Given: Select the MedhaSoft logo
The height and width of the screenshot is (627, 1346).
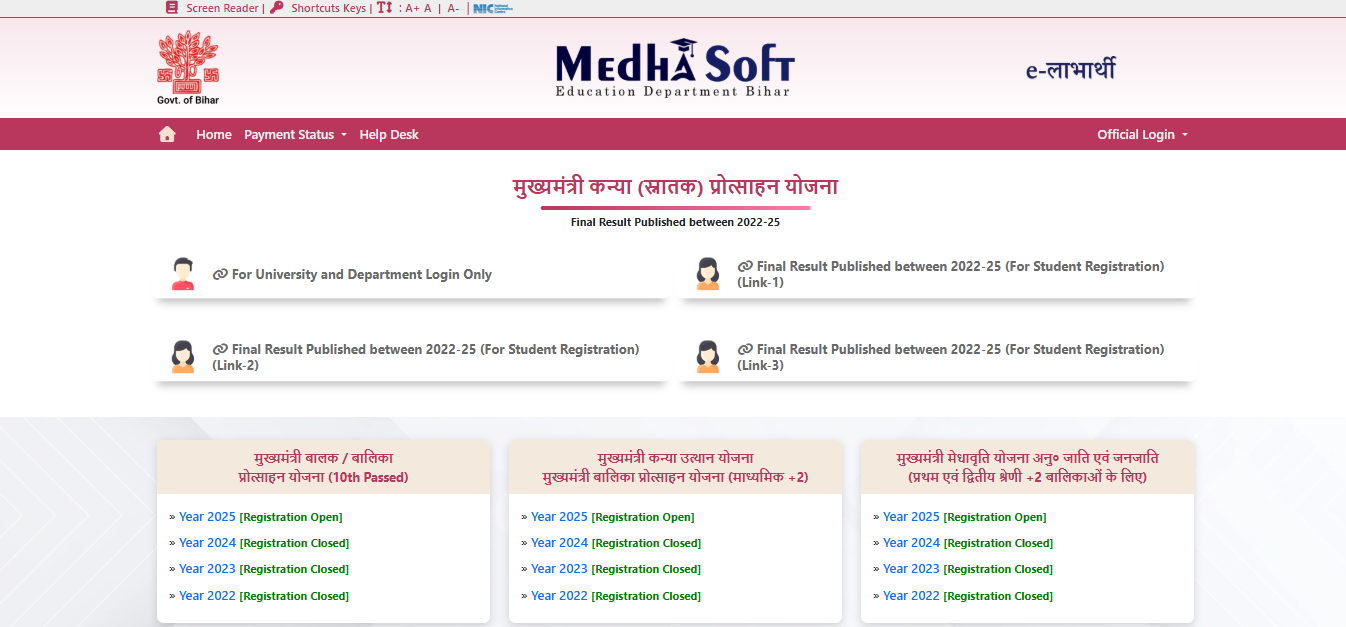Looking at the screenshot, I should (673, 67).
